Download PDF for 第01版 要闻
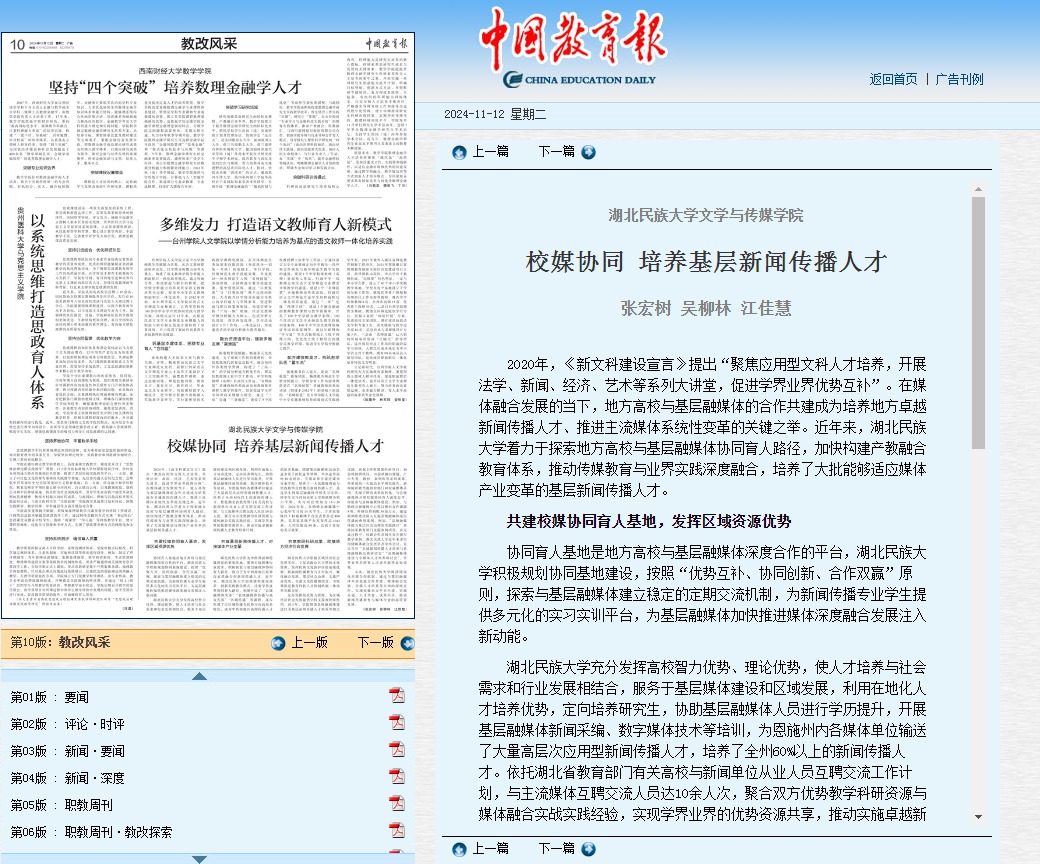Screen dimensions: 1040x864 397,696
